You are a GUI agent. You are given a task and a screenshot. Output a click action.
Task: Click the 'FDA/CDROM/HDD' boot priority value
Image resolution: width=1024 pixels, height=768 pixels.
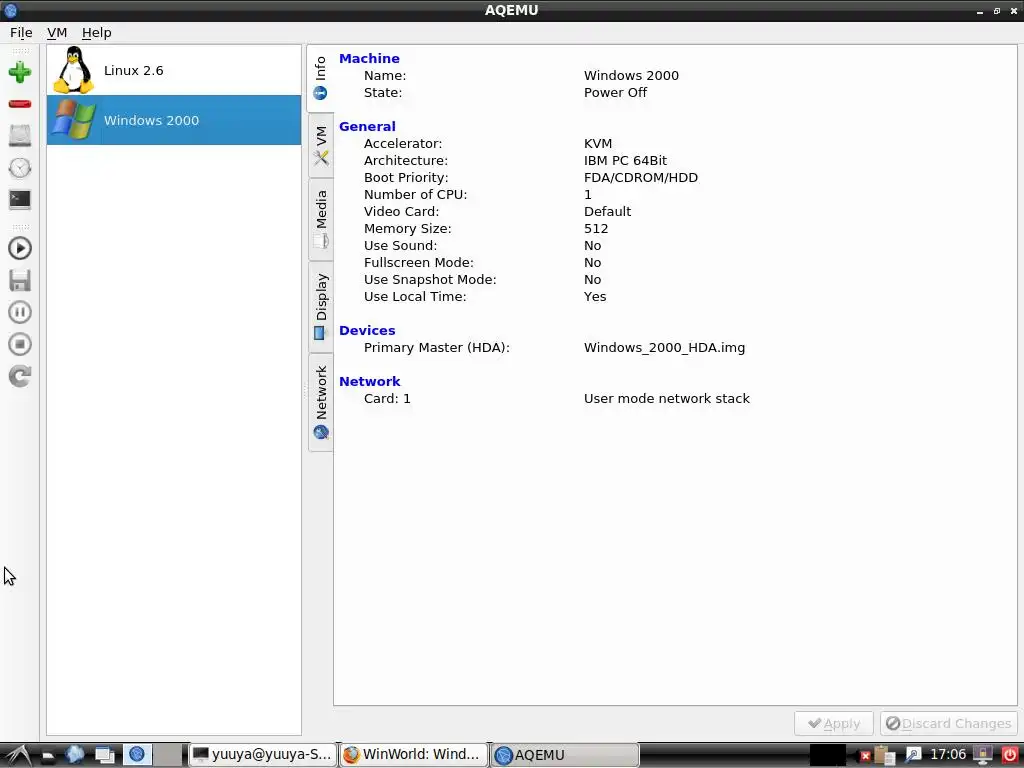pyautogui.click(x=641, y=178)
